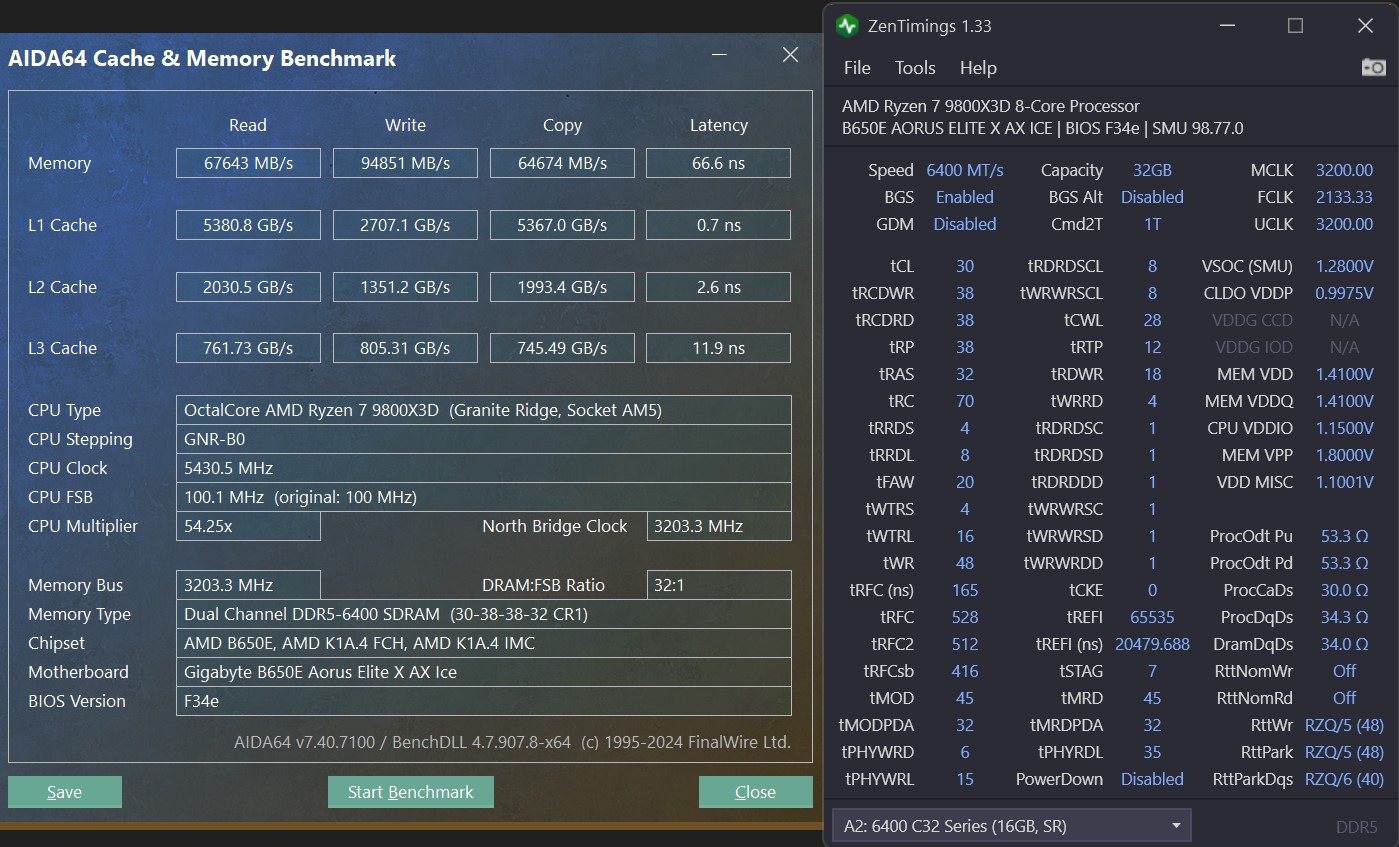Open the Help menu in ZenTimings
This screenshot has height=847, width=1399.
pyautogui.click(x=977, y=67)
